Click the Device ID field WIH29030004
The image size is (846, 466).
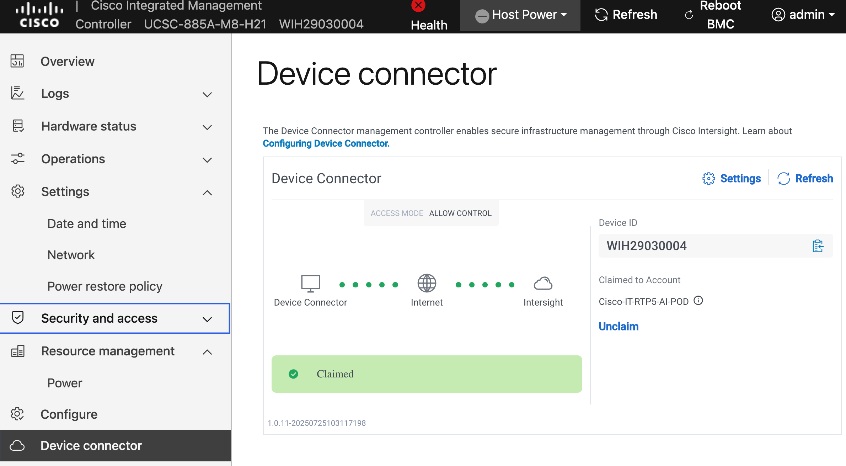click(x=715, y=246)
